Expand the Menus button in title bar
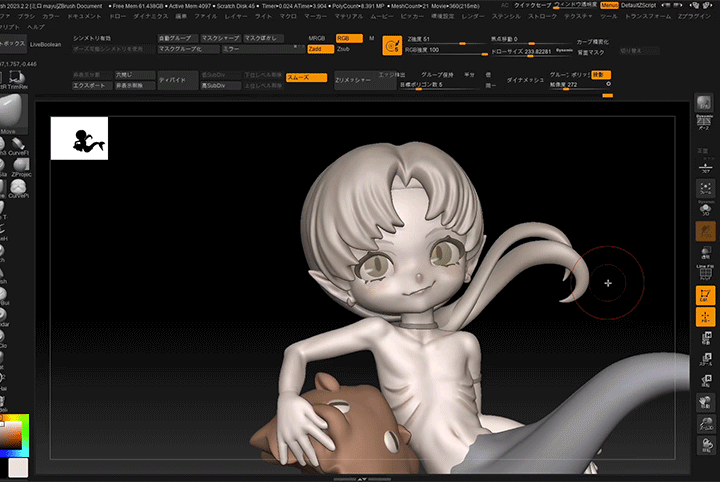This screenshot has width=720, height=482. click(x=609, y=5)
